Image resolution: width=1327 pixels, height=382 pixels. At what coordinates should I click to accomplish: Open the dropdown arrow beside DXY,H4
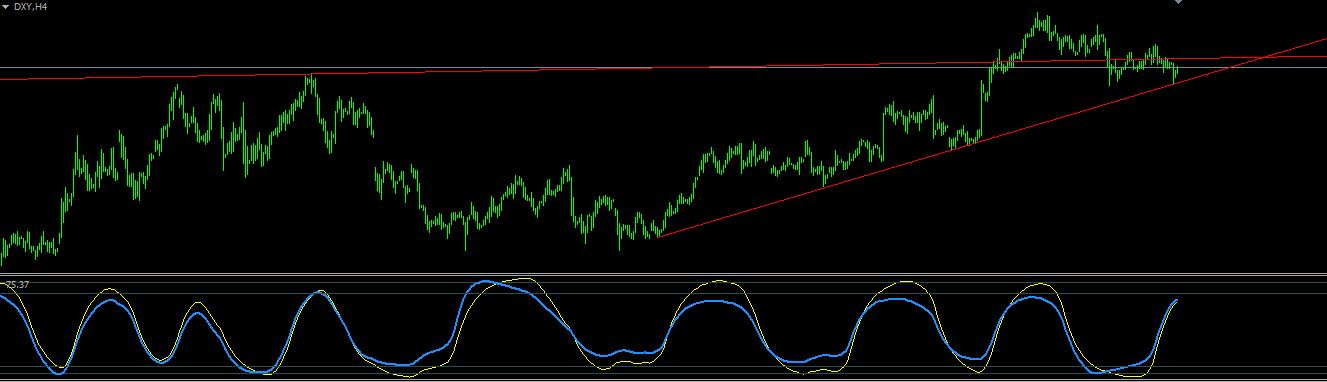coord(6,6)
